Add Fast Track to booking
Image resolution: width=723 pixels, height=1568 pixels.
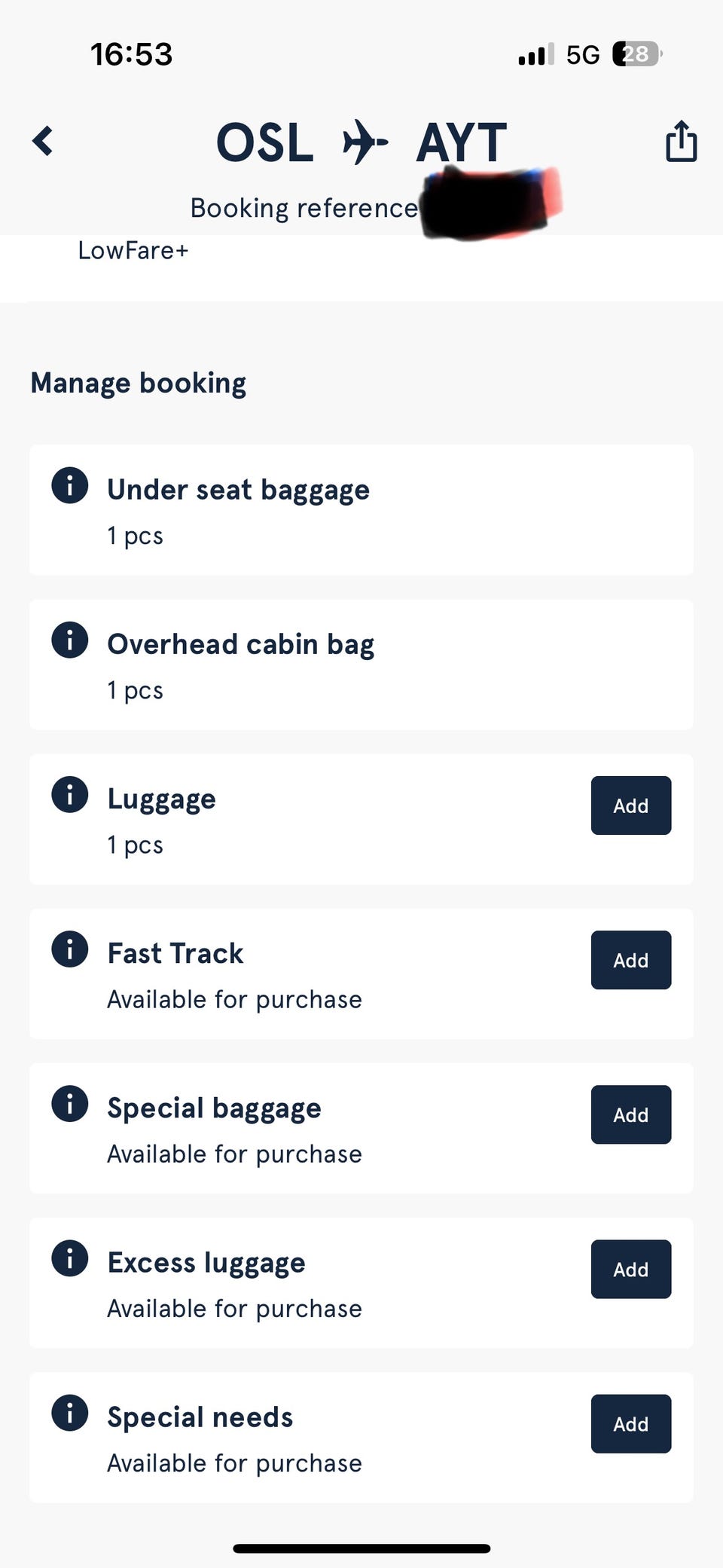tap(630, 960)
